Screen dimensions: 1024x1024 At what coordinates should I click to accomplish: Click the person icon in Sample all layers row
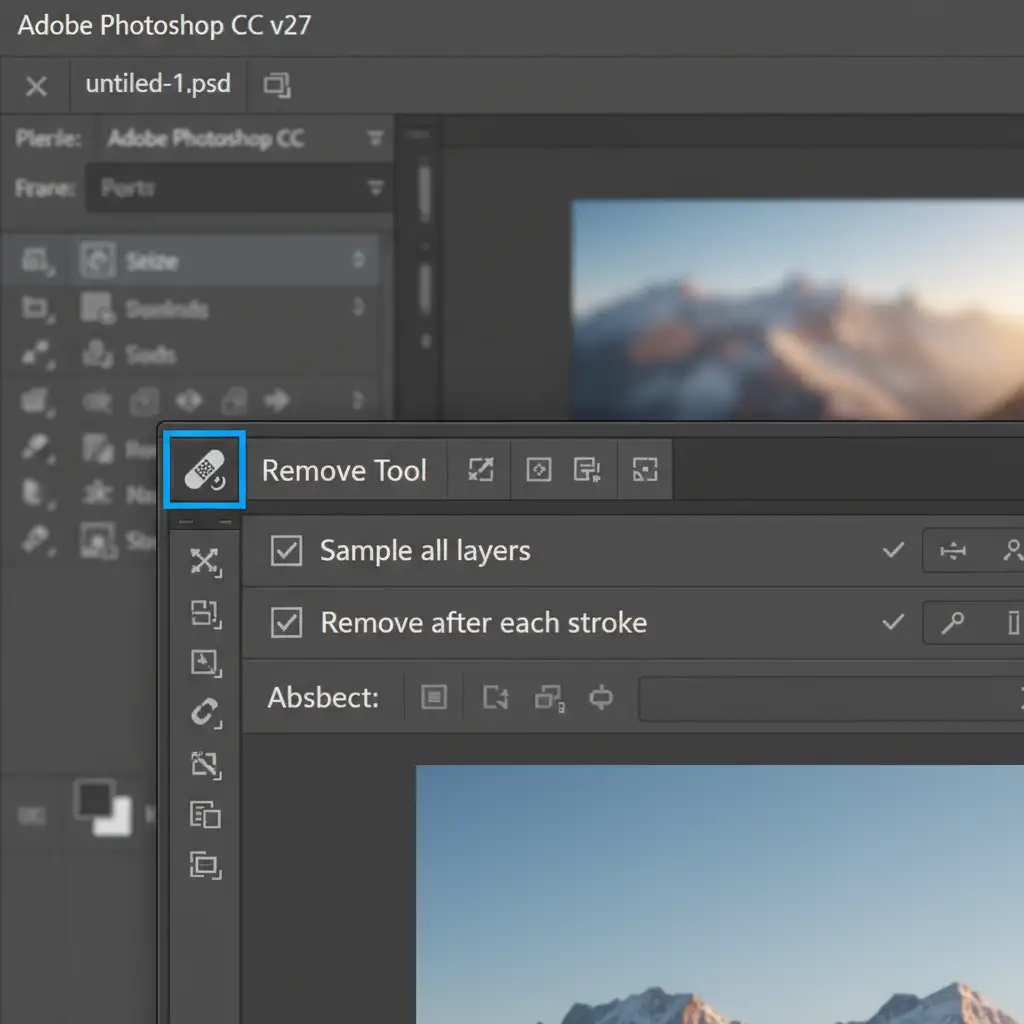(x=1011, y=551)
